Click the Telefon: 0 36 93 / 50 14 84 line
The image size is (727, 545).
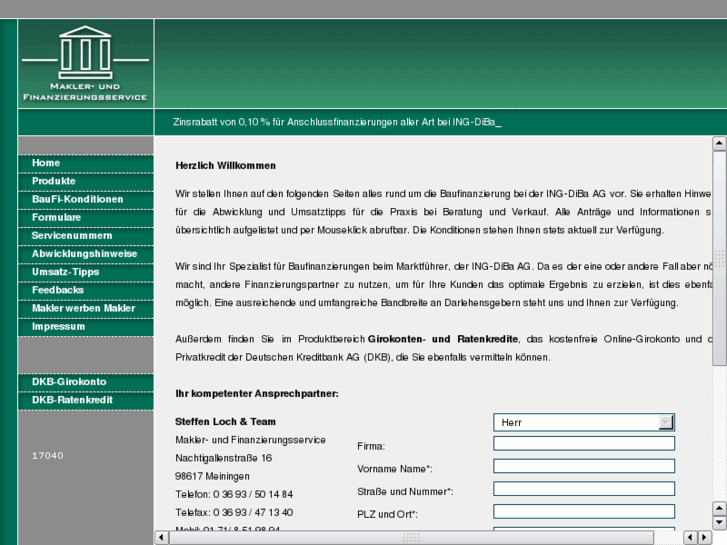(234, 494)
